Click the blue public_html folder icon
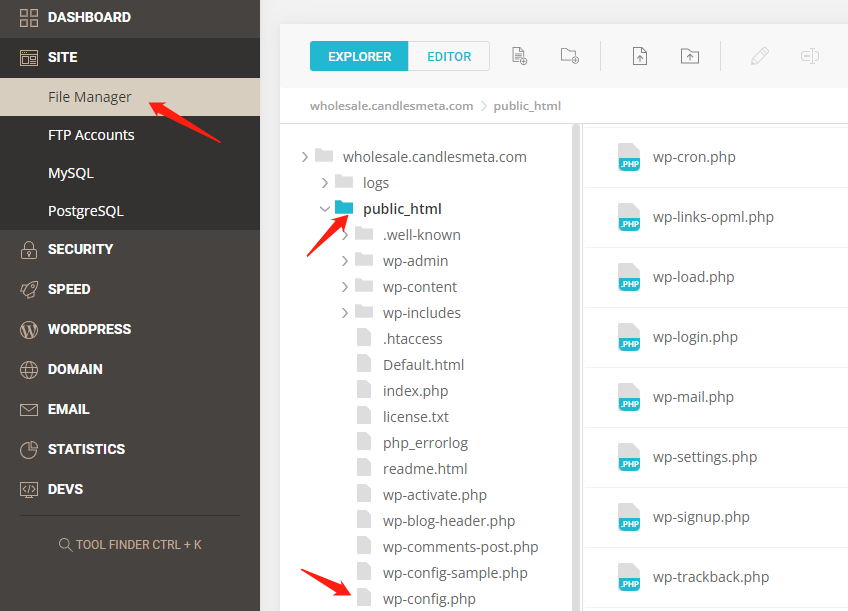This screenshot has height=611, width=848. coord(344,208)
